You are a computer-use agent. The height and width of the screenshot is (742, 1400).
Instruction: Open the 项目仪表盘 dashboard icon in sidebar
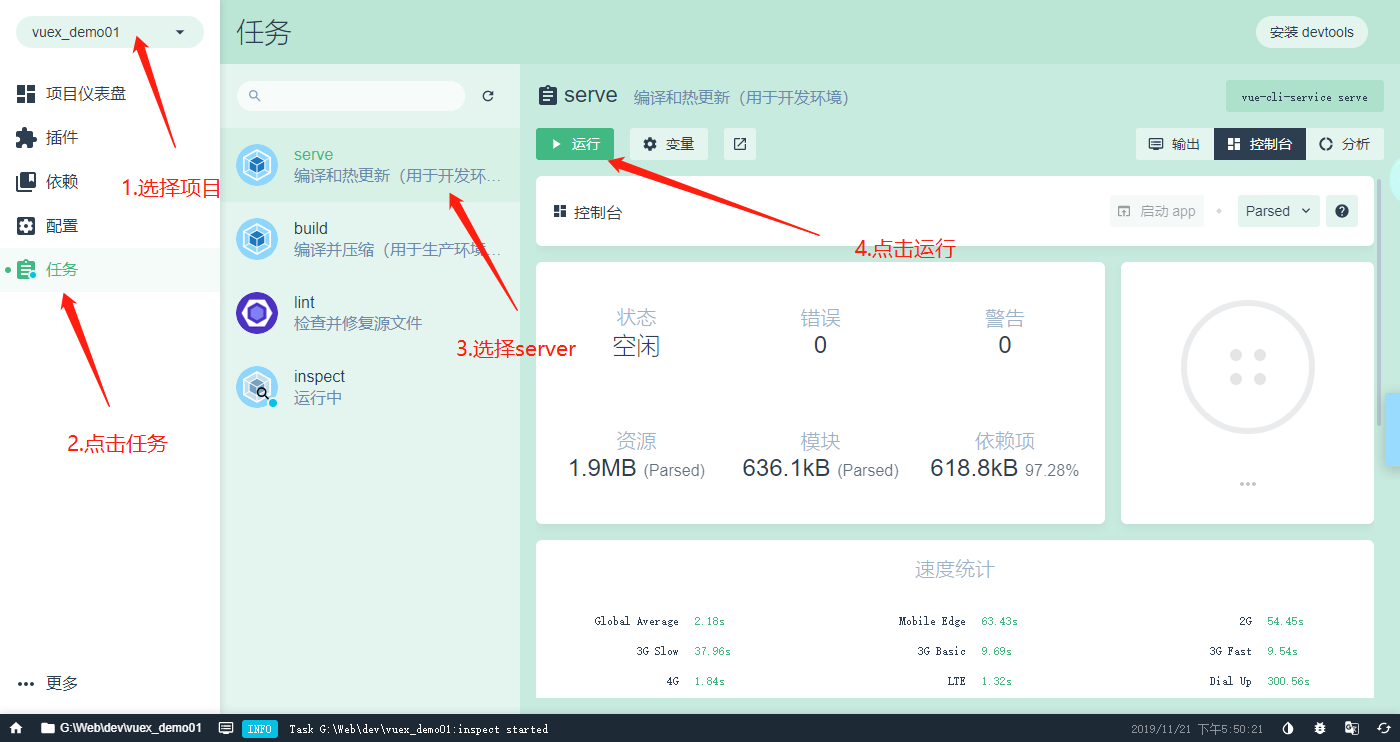[26, 94]
